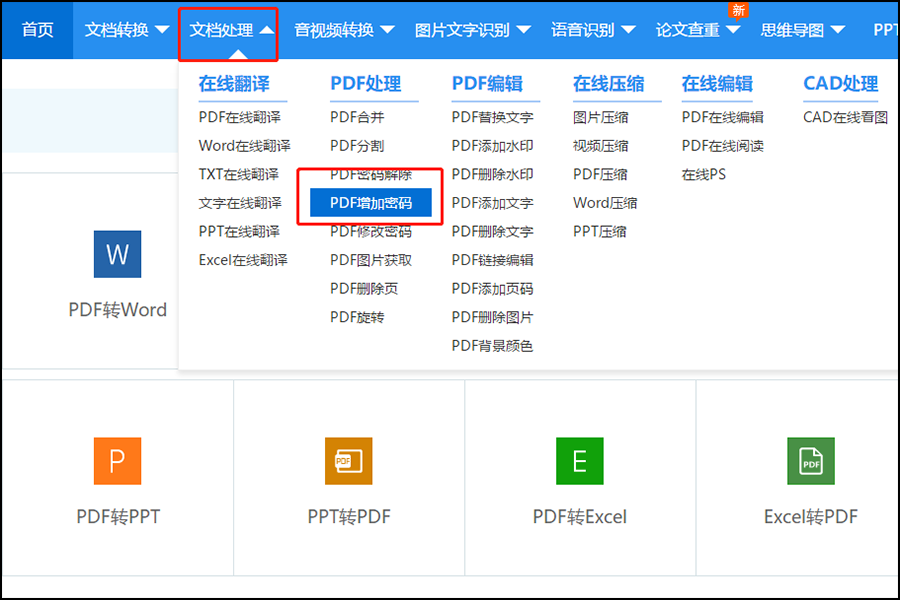900x600 pixels.
Task: Open the PPT转PDF text link
Action: coord(349,517)
